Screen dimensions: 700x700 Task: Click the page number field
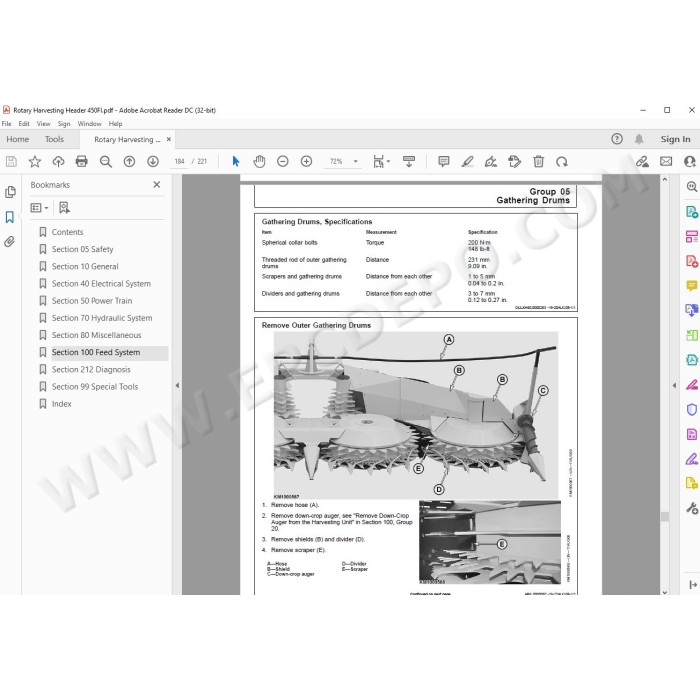pyautogui.click(x=179, y=162)
